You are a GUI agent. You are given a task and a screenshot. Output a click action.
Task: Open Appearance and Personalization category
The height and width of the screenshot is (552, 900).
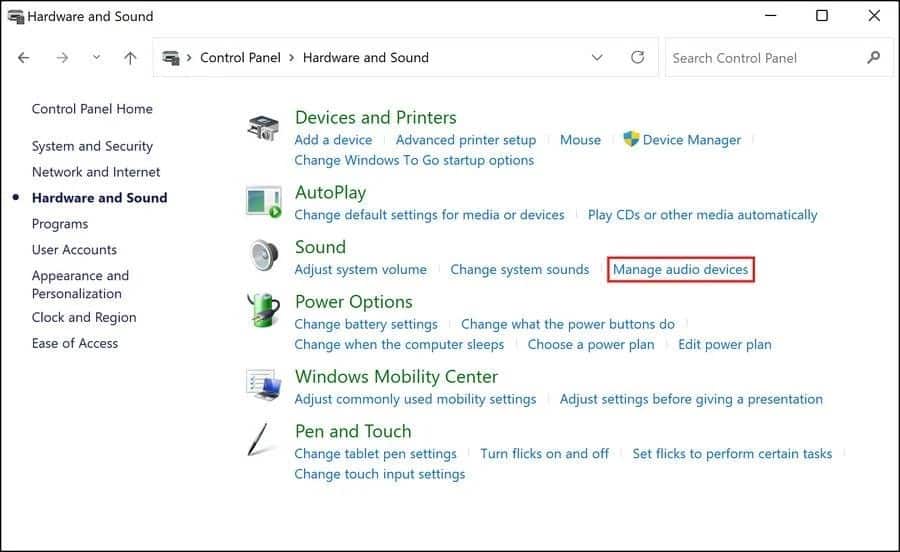coord(80,285)
